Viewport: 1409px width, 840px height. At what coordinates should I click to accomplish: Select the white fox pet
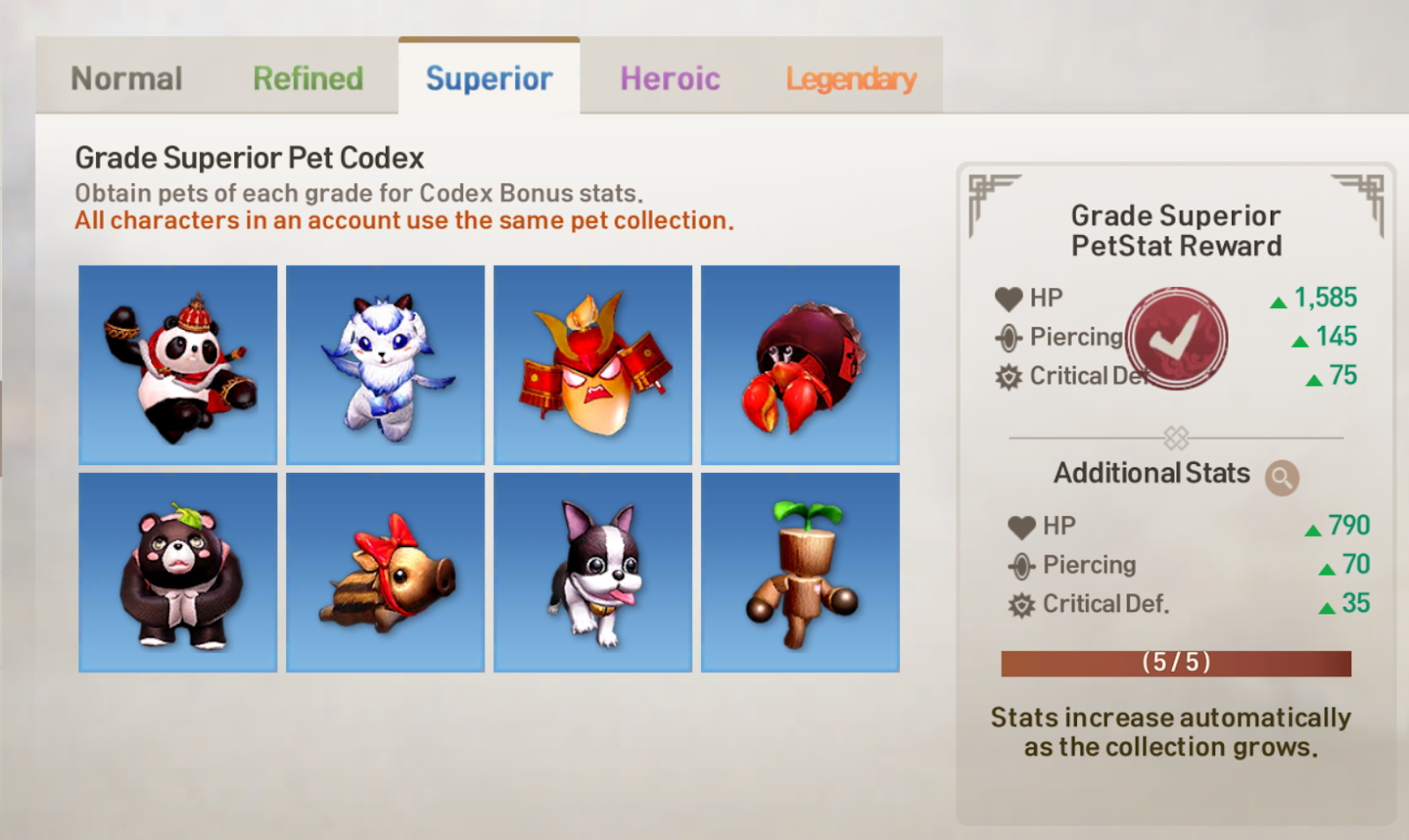pos(386,365)
